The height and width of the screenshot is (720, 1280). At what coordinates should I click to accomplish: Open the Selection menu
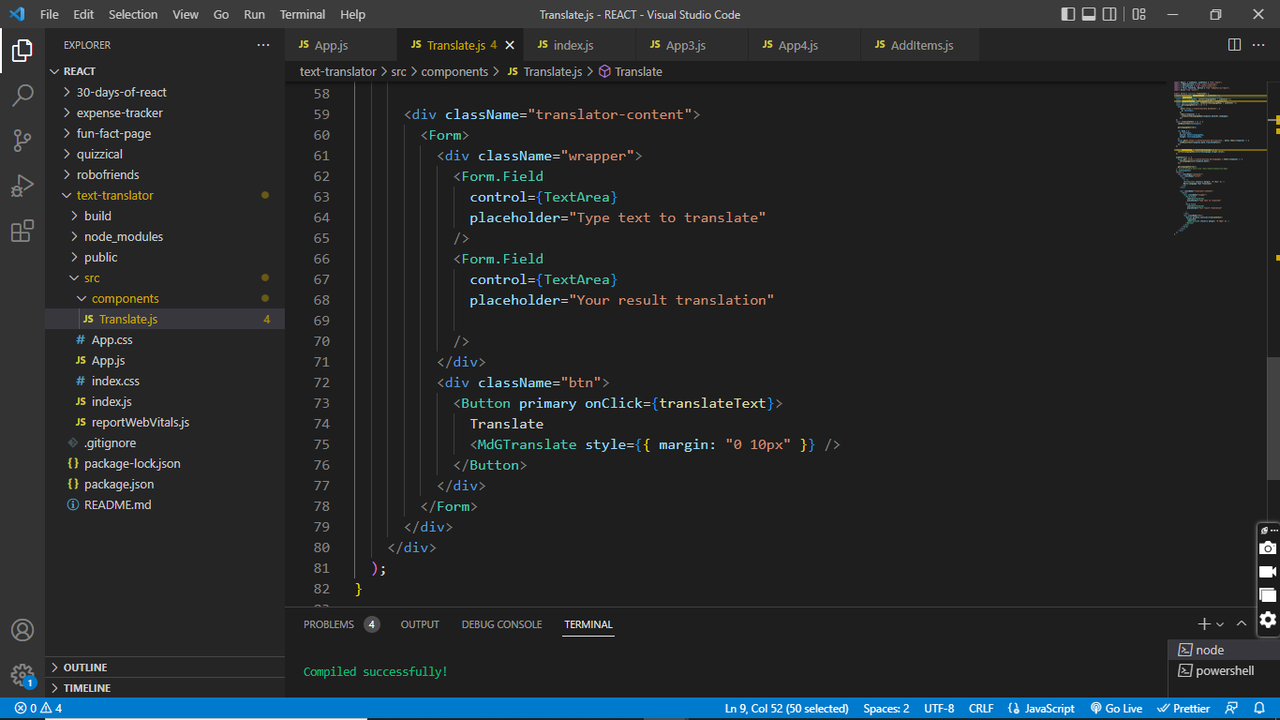[133, 14]
